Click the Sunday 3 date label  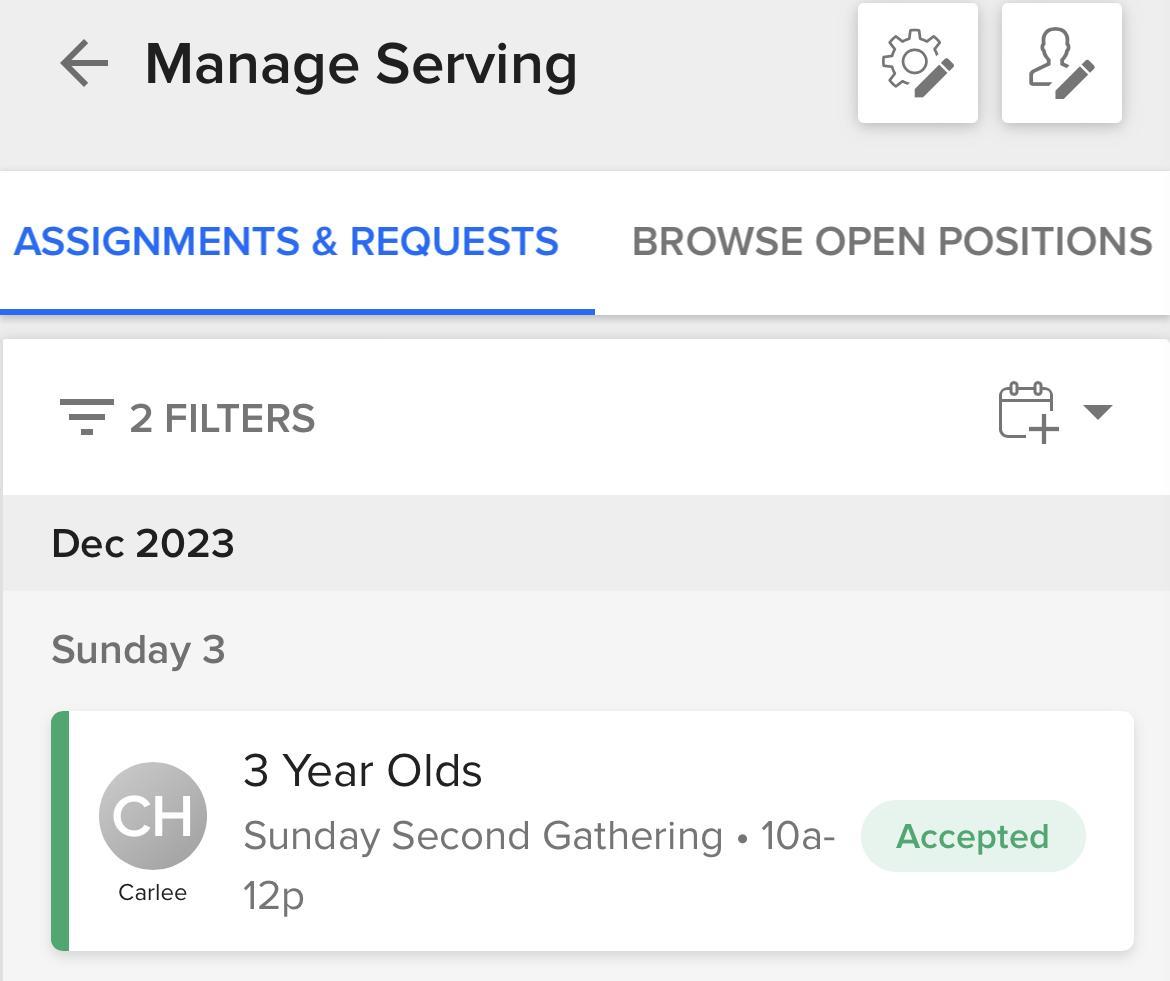(x=138, y=650)
